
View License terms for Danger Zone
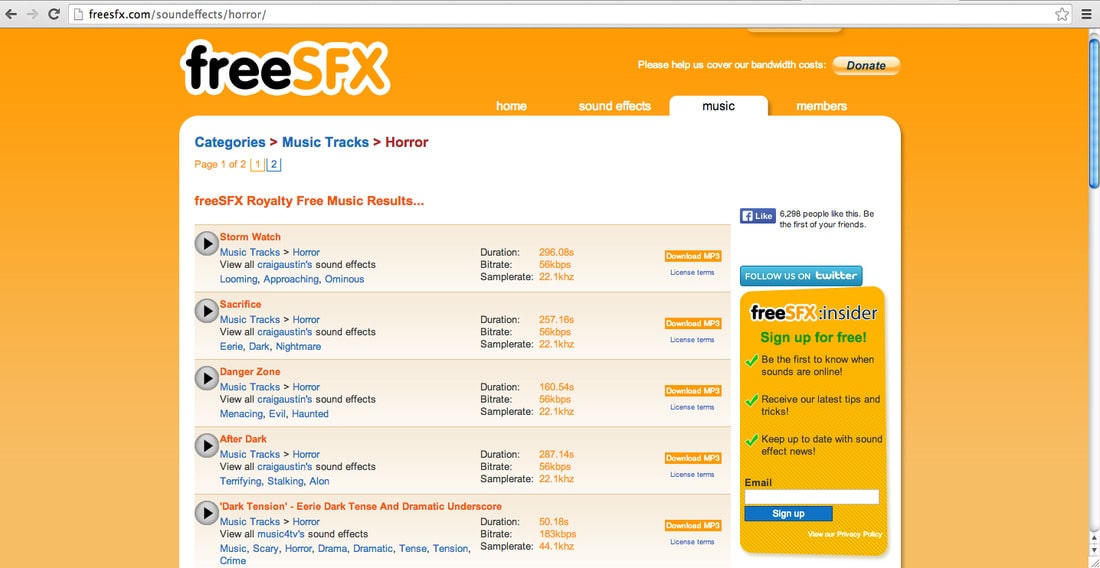(692, 407)
